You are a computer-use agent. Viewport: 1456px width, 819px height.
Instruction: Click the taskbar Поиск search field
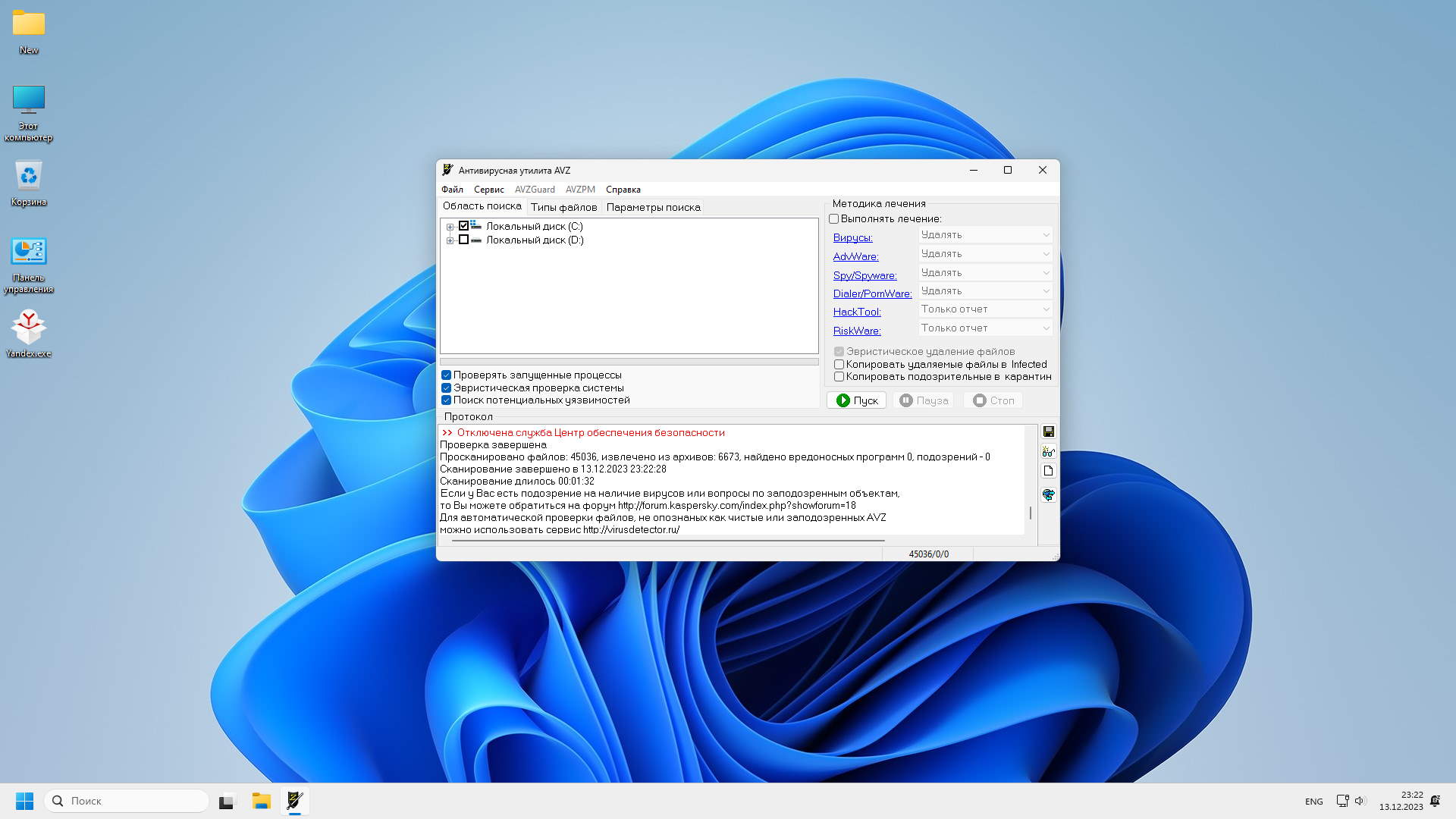coord(127,801)
